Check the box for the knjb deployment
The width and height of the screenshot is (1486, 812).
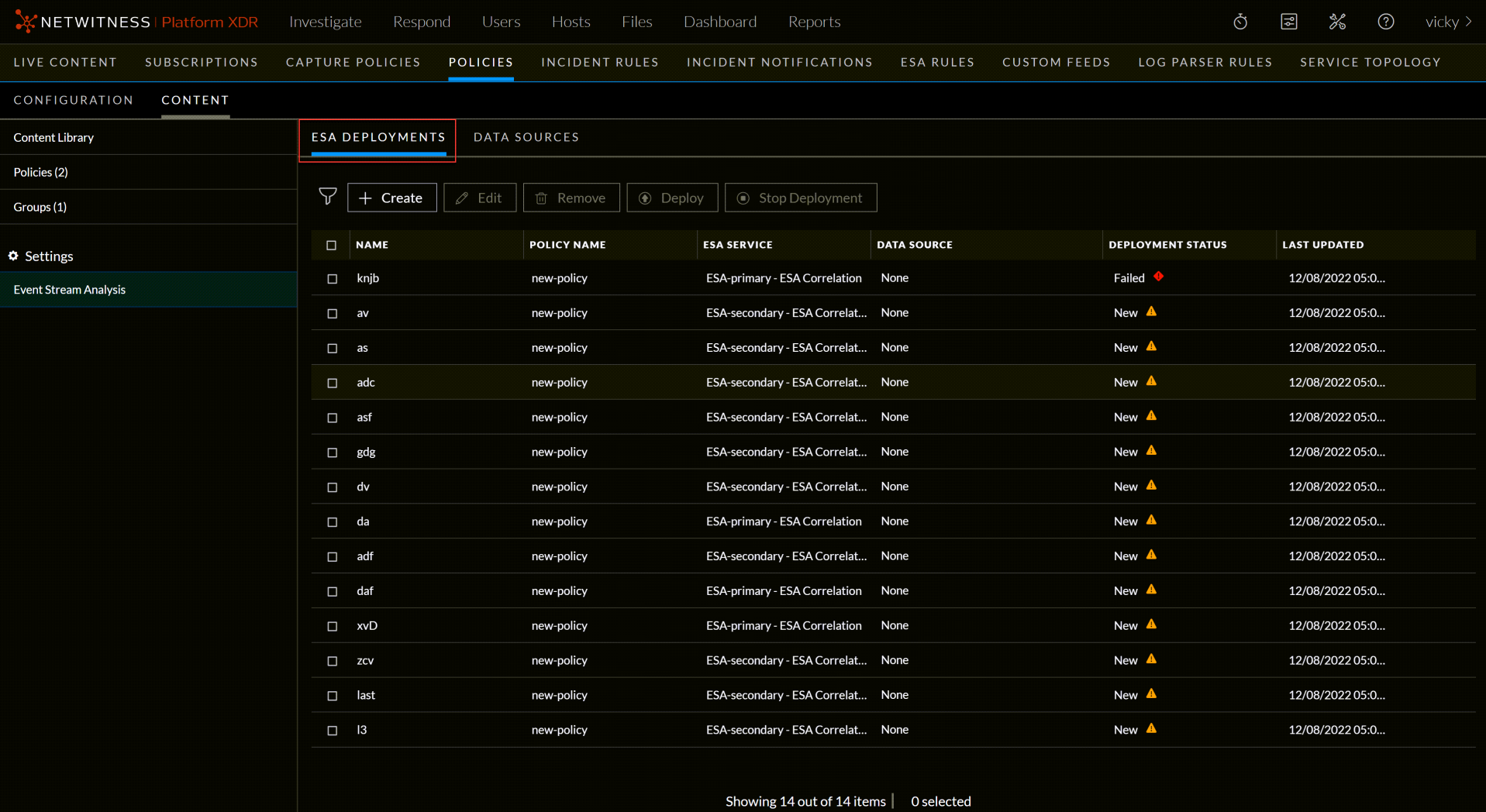333,278
